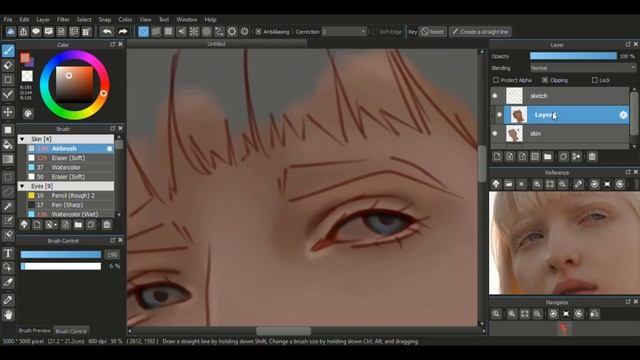Choose the Magic Wand tool
This screenshot has height=360, width=640.
pos(8,206)
